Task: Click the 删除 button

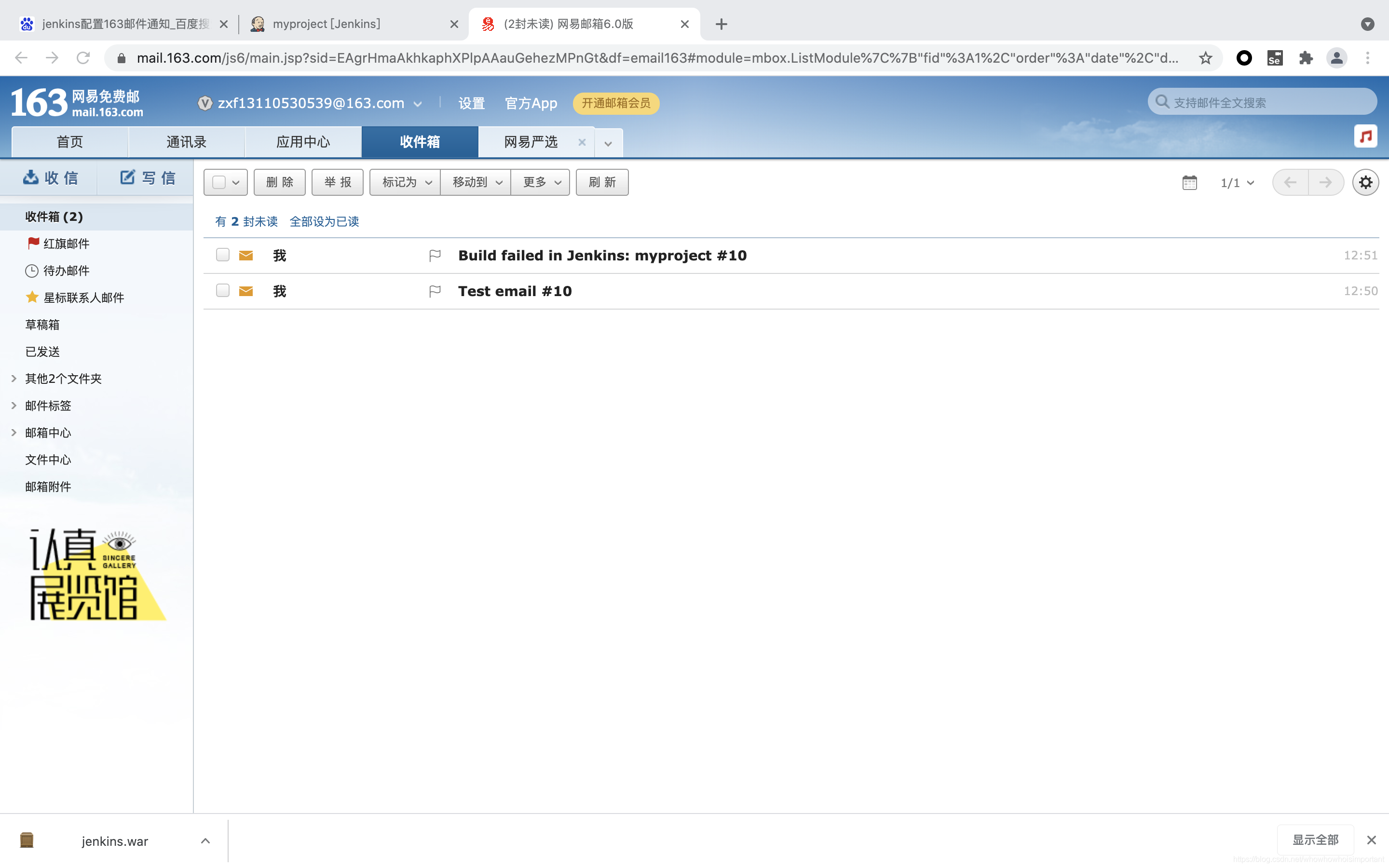Action: [280, 183]
